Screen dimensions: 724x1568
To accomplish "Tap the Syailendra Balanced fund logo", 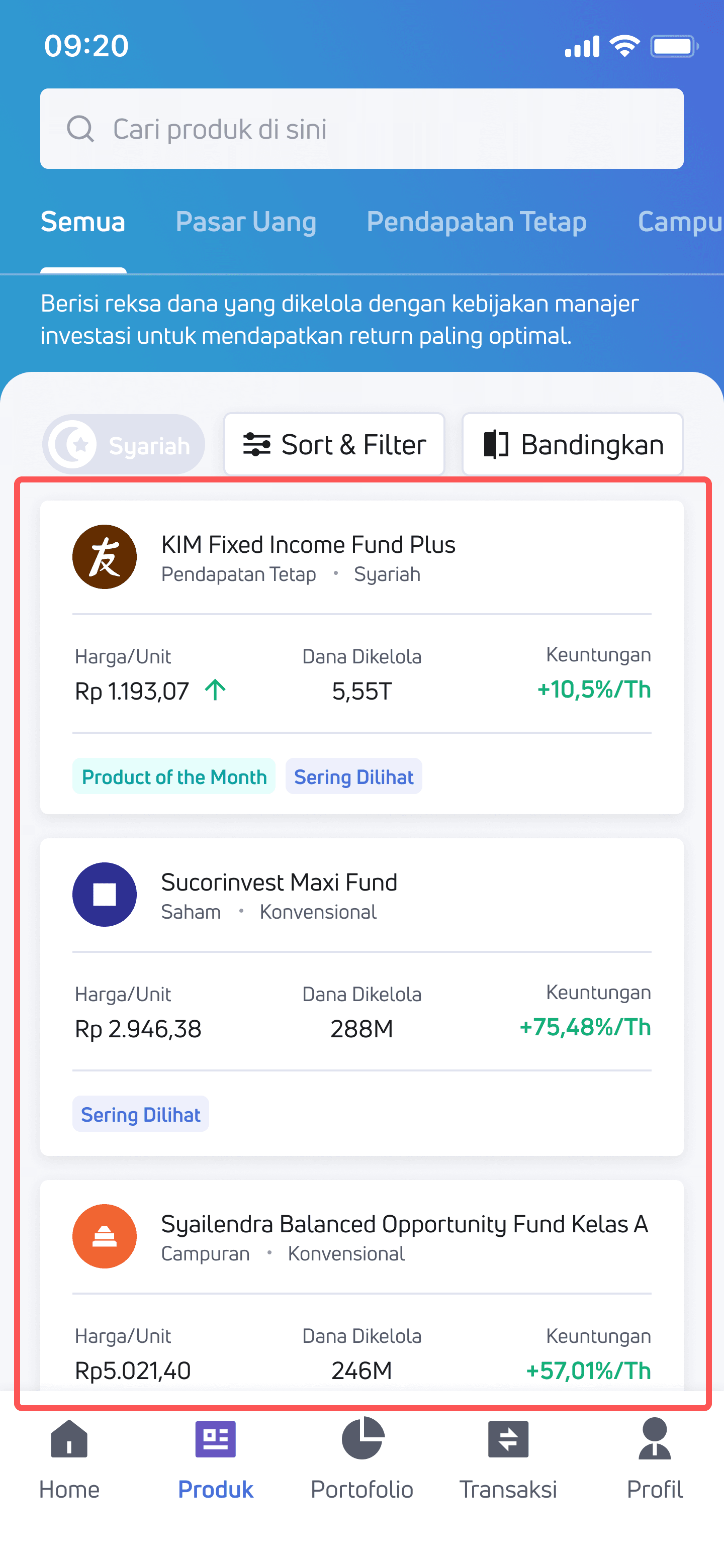I will (x=105, y=1236).
